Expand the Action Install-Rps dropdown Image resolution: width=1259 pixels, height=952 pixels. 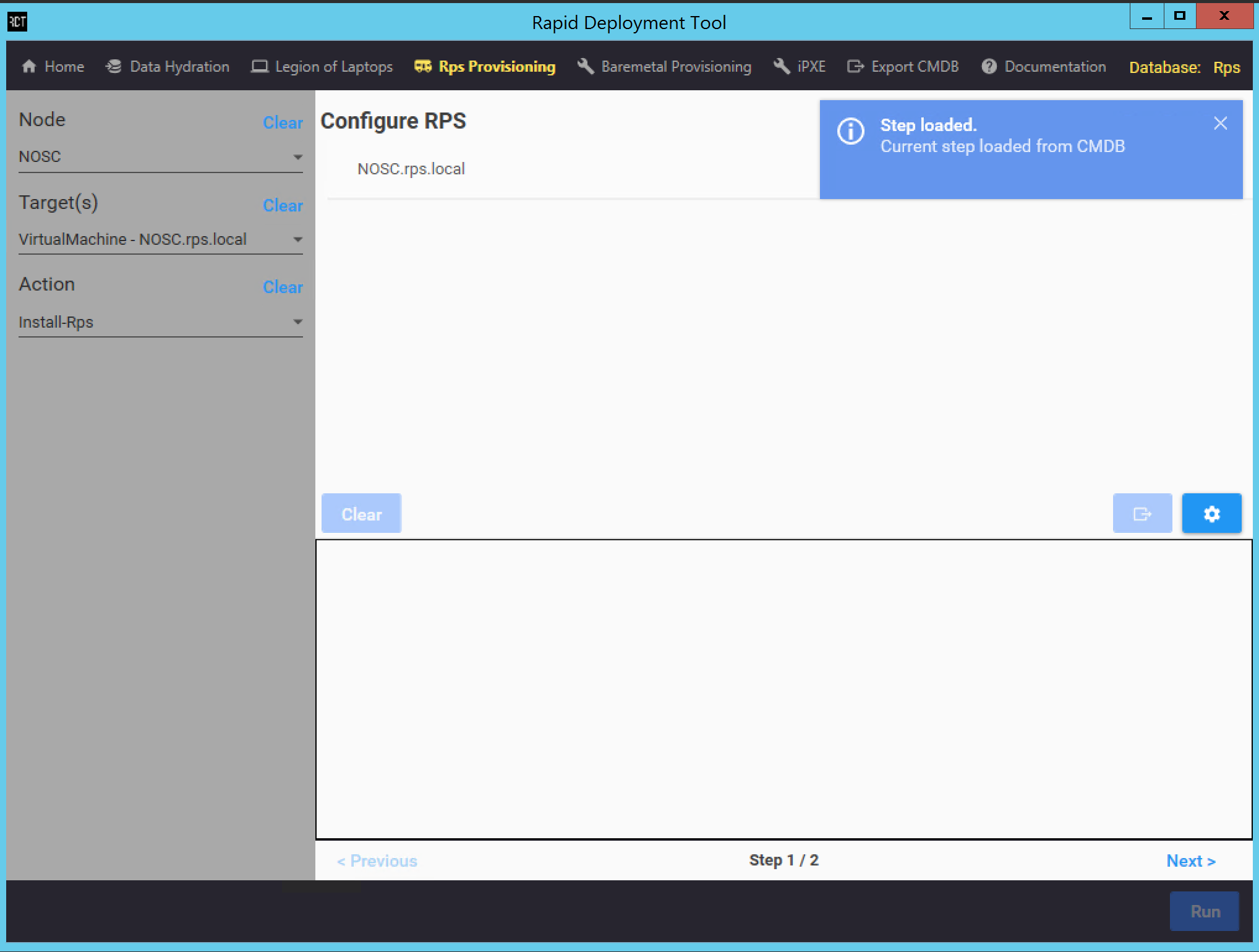point(161,323)
